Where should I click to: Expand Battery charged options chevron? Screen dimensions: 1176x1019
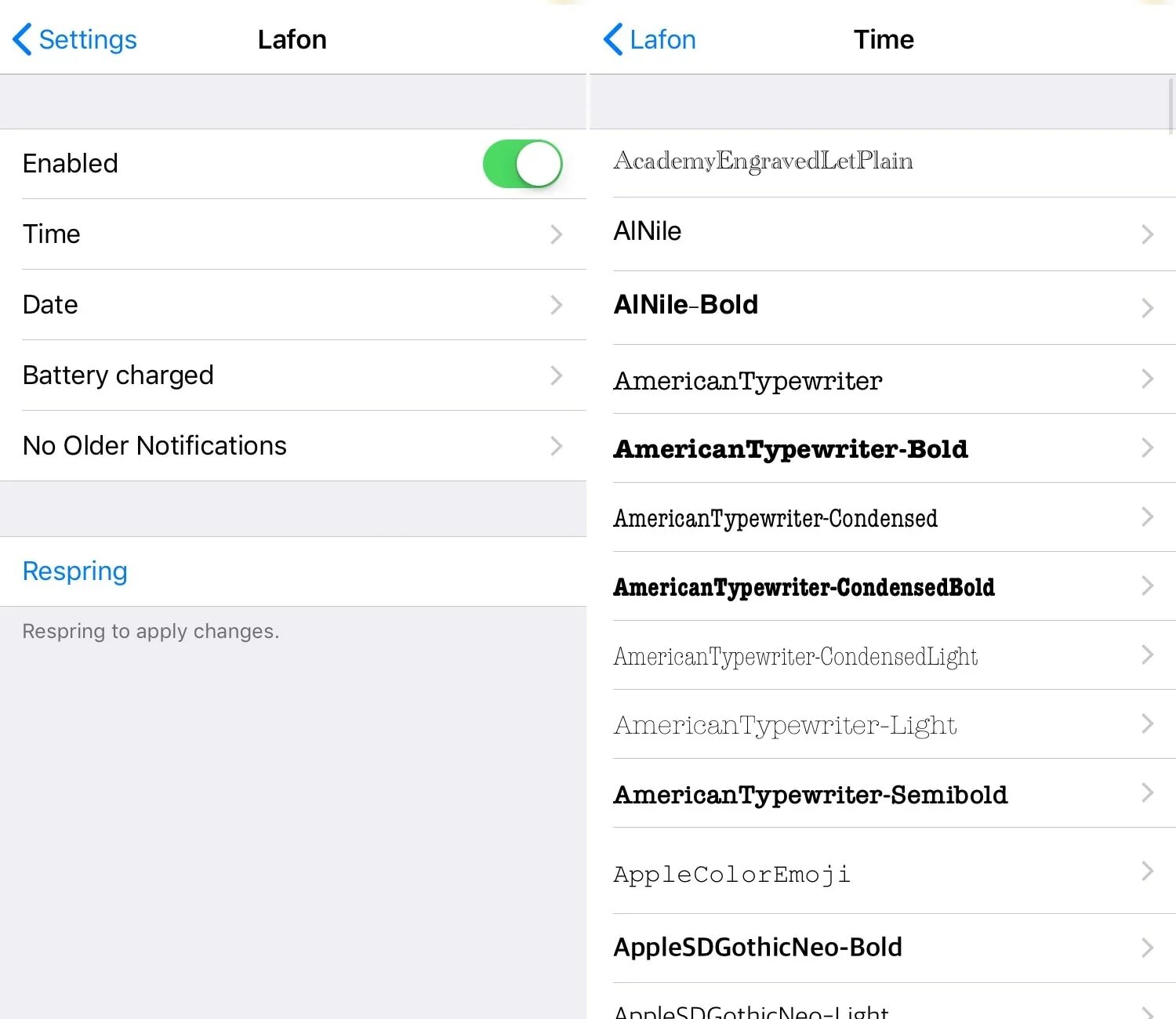click(556, 375)
